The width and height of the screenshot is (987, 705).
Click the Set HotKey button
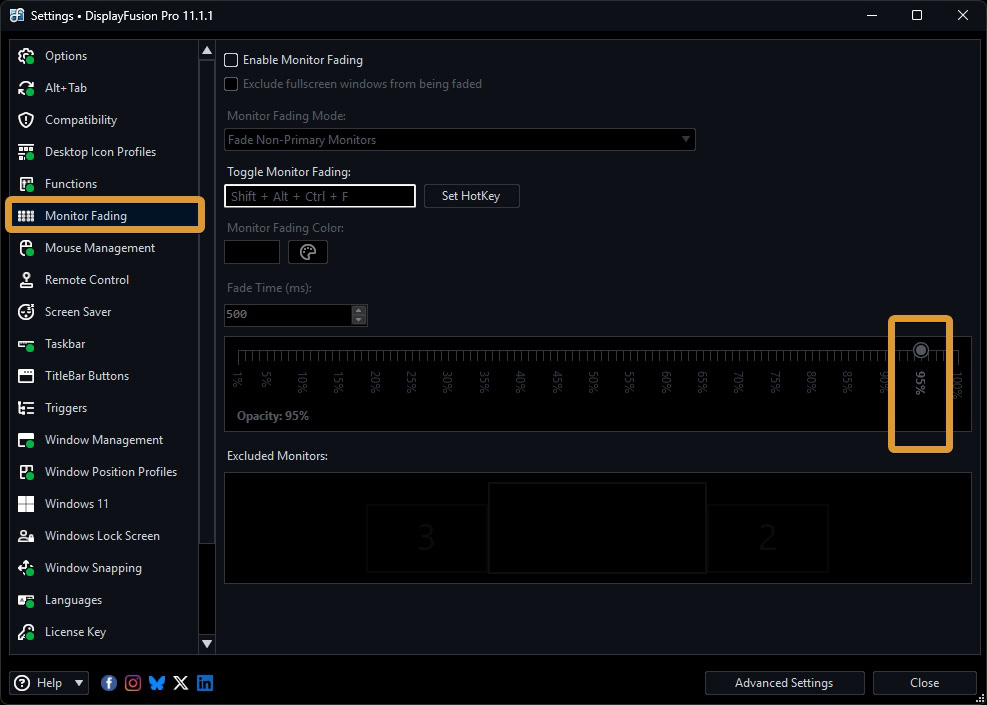471,196
